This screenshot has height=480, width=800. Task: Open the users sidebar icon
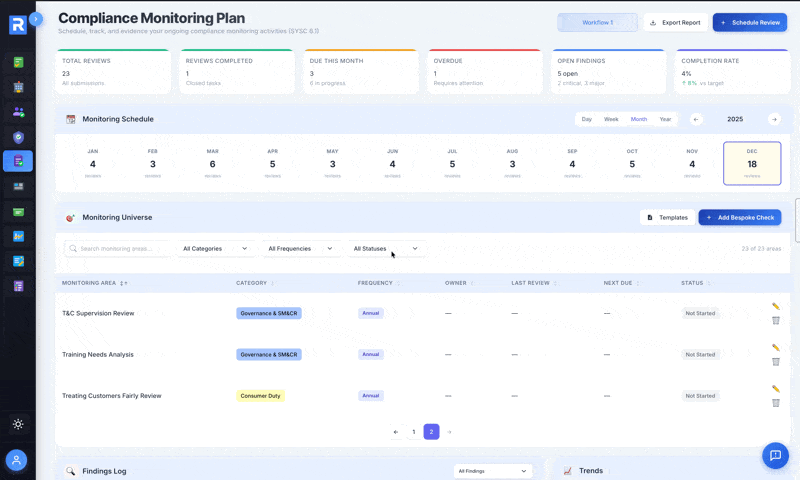point(18,112)
